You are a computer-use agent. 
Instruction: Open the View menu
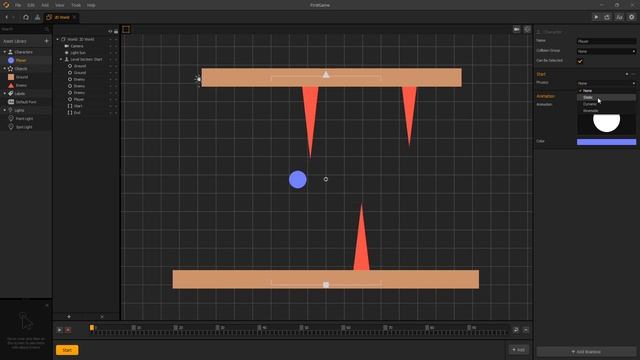click(60, 5)
